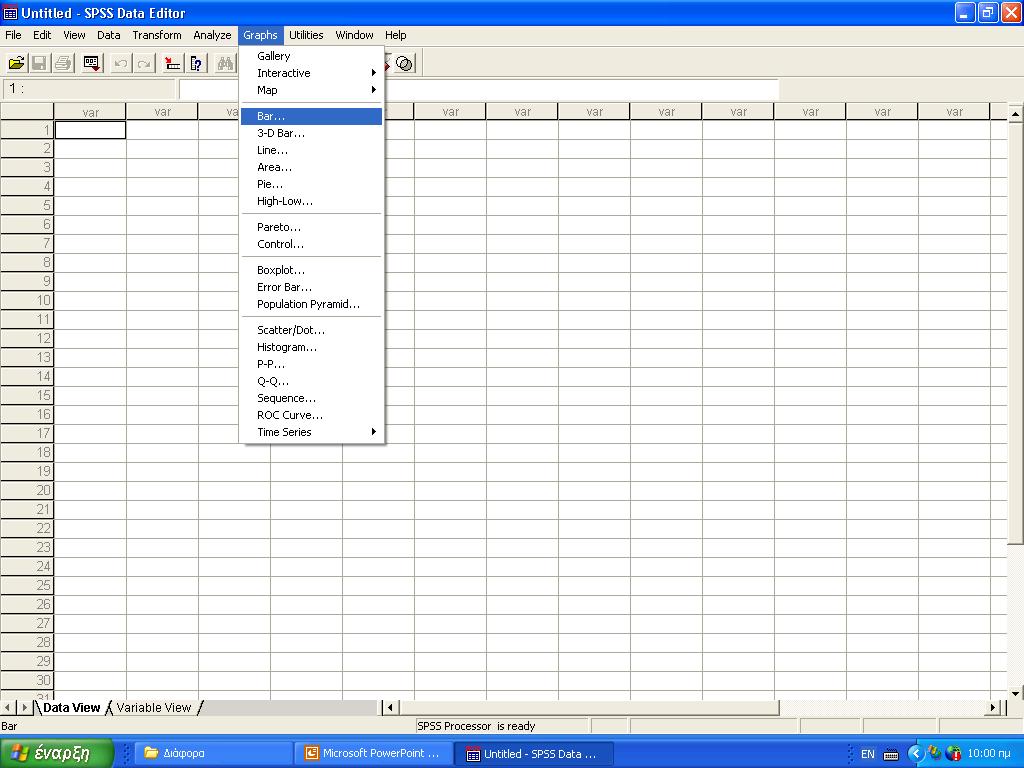Switch to Microsoft PowerPoint taskbar button
The image size is (1024, 768).
pyautogui.click(x=374, y=754)
